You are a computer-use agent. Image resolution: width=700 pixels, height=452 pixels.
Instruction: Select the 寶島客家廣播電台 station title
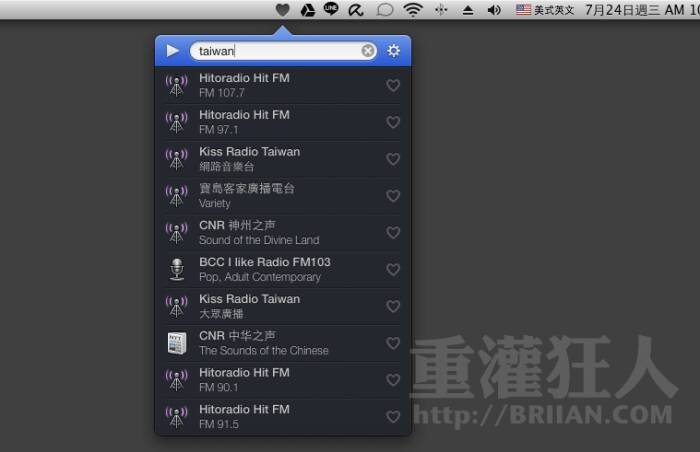pyautogui.click(x=247, y=188)
